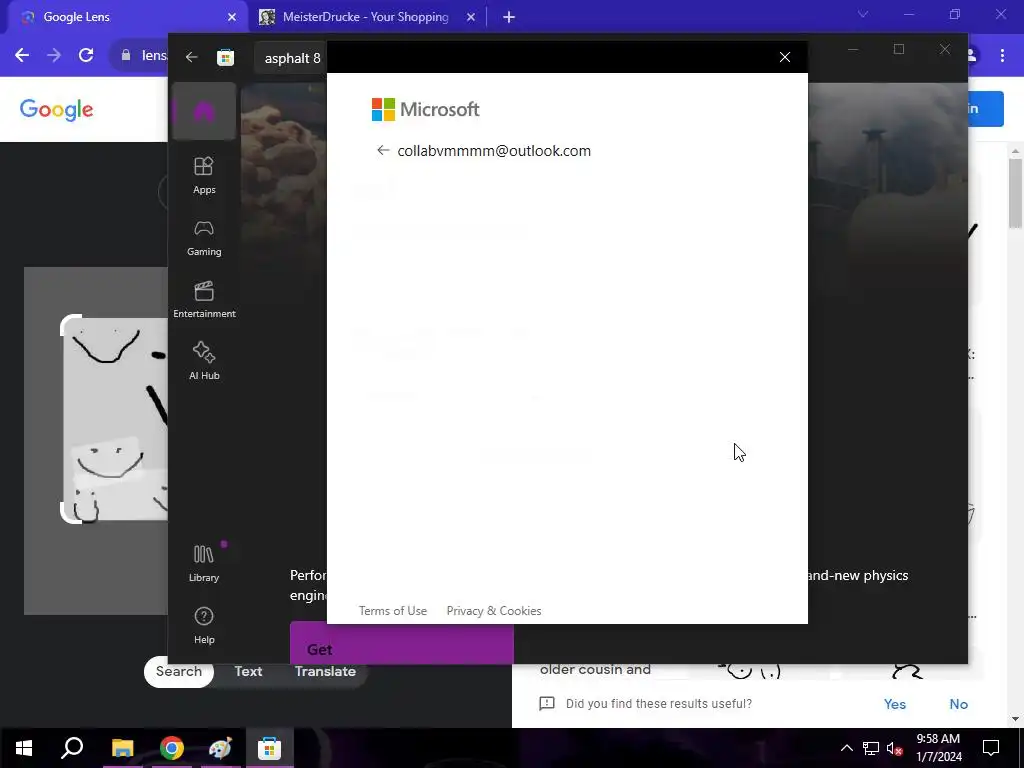Switch to the MeisterDrucke tab
The image size is (1024, 768).
click(x=366, y=17)
